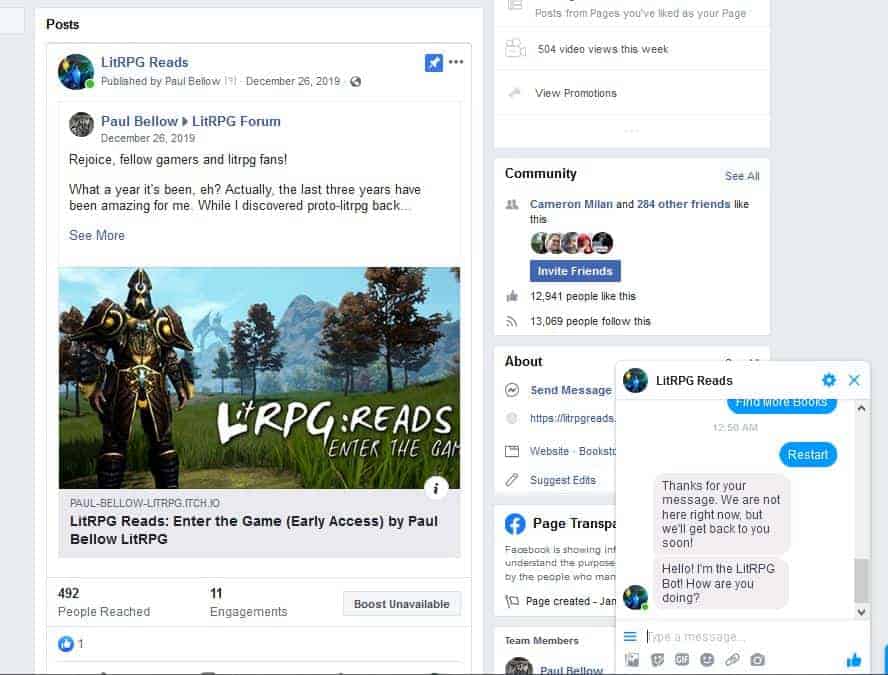Click the 'Hello! I'm the LitRPG Bot!' message
Screen dimensions: 888x675
tap(720, 583)
